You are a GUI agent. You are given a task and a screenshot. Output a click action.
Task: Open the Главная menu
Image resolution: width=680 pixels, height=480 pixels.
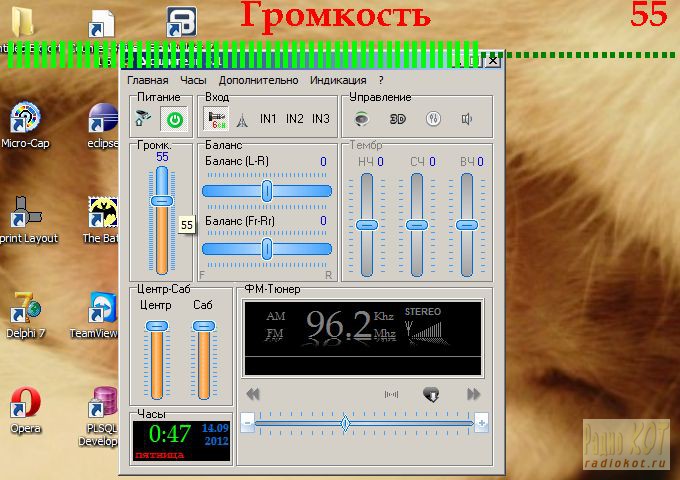[147, 80]
